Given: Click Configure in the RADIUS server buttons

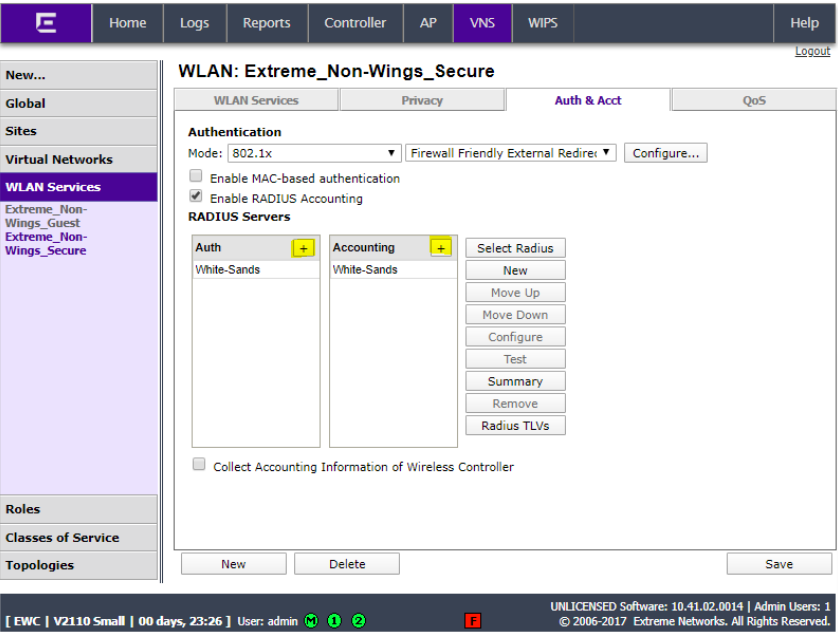Looking at the screenshot, I should point(515,337).
